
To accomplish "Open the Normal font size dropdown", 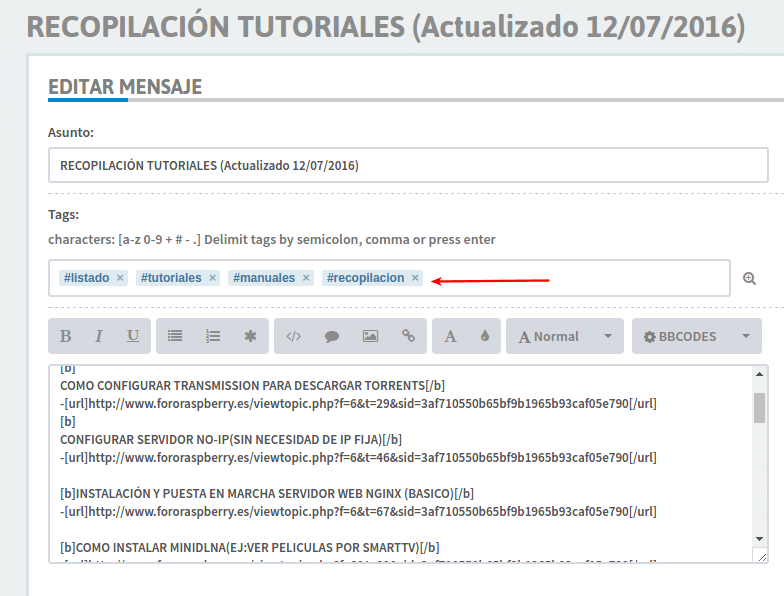I will 564,337.
